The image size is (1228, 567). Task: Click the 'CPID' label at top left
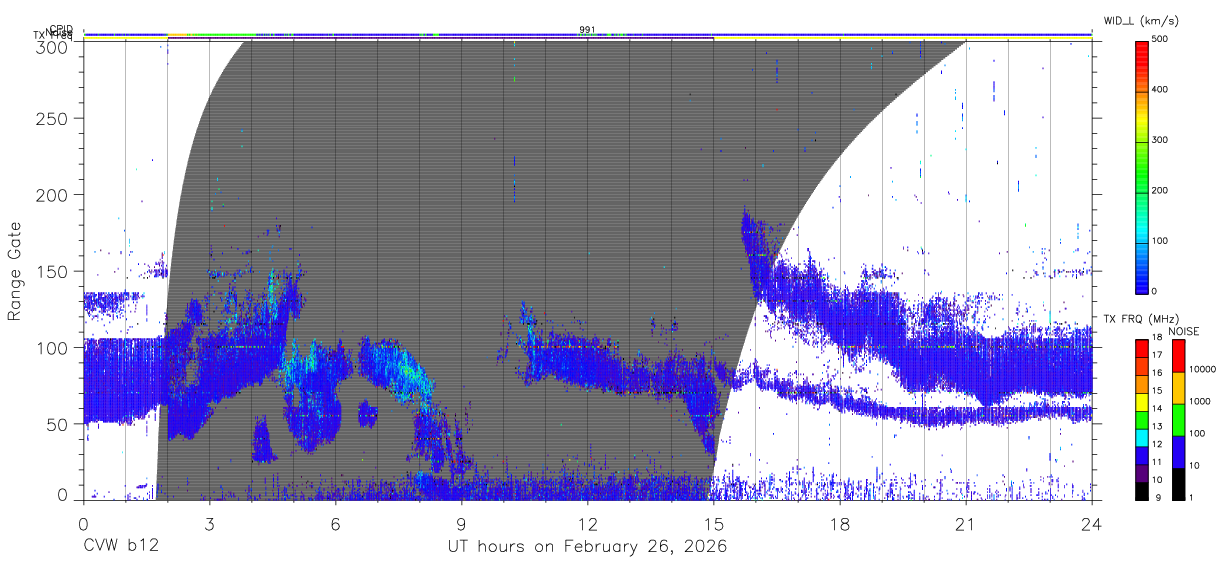tap(61, 30)
